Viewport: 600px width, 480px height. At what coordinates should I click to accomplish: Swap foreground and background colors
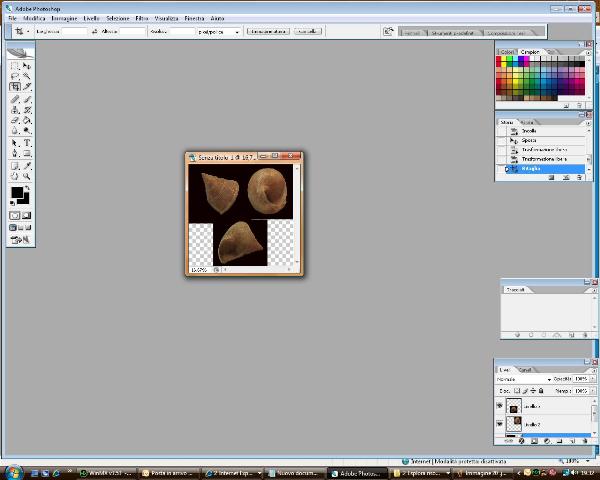point(27,188)
